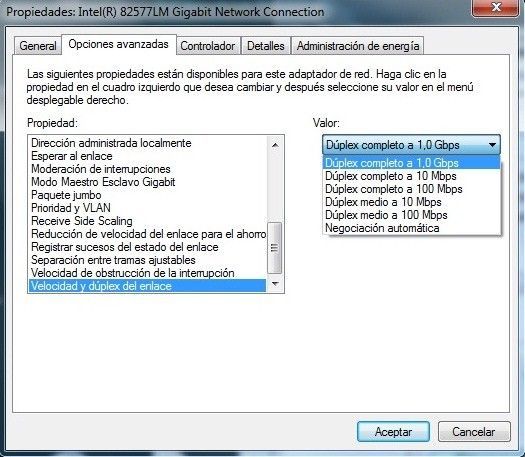Choose Negociación automática option
525x457 pixels.
(411, 228)
